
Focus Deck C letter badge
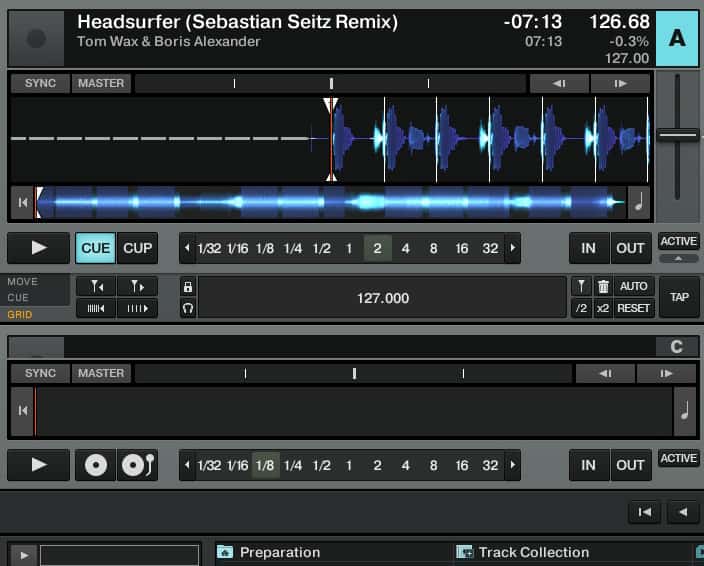coord(677,347)
